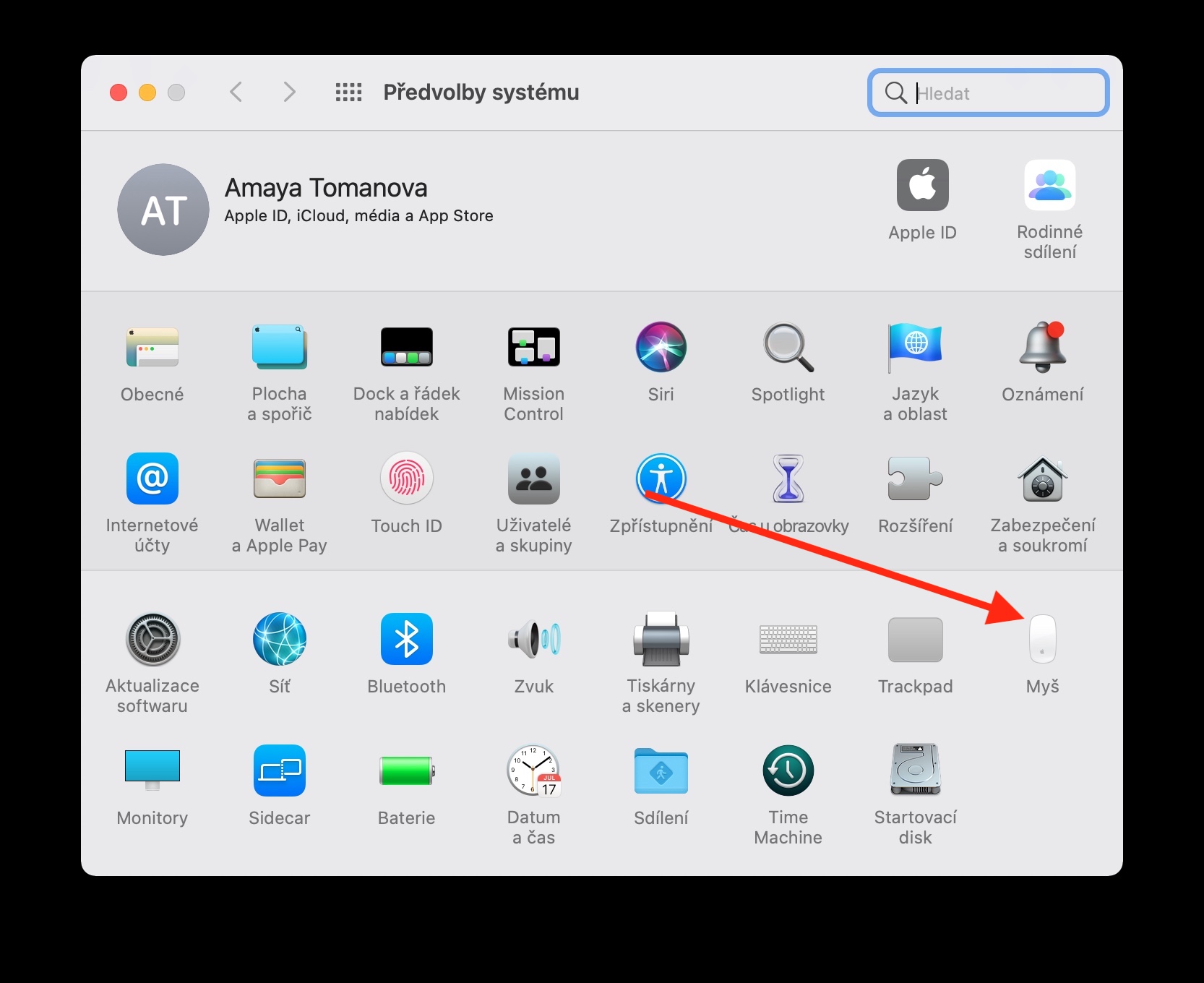Open the Myš mouse preferences

click(x=1043, y=639)
